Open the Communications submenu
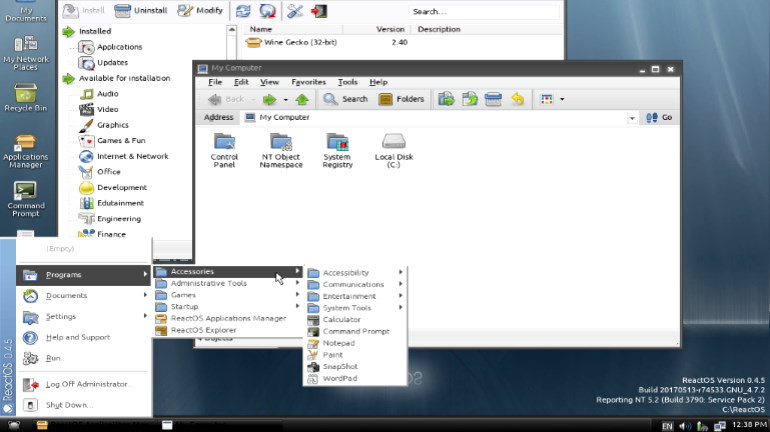Viewport: 770px width, 432px height. coord(356,284)
